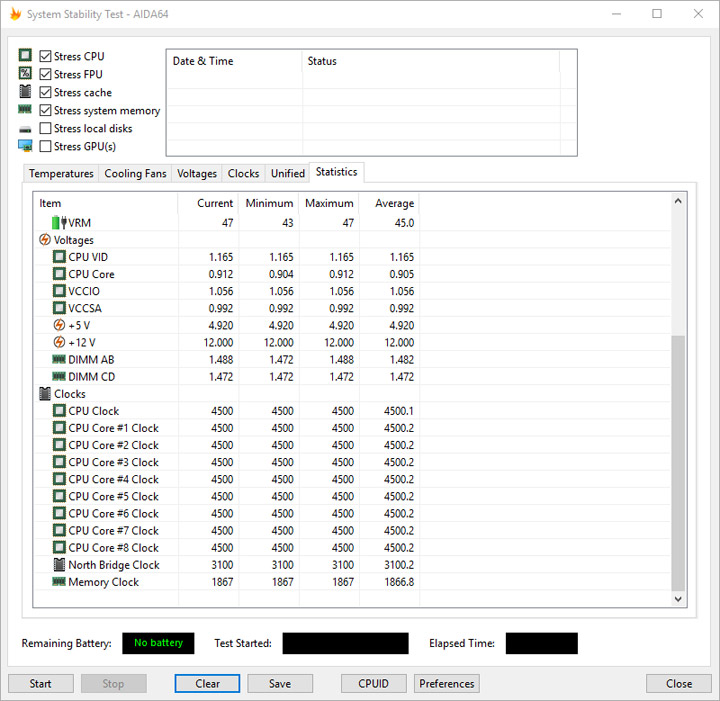Click the chip icon beside Stress cache
Image resolution: width=720 pixels, height=701 pixels.
(x=25, y=92)
